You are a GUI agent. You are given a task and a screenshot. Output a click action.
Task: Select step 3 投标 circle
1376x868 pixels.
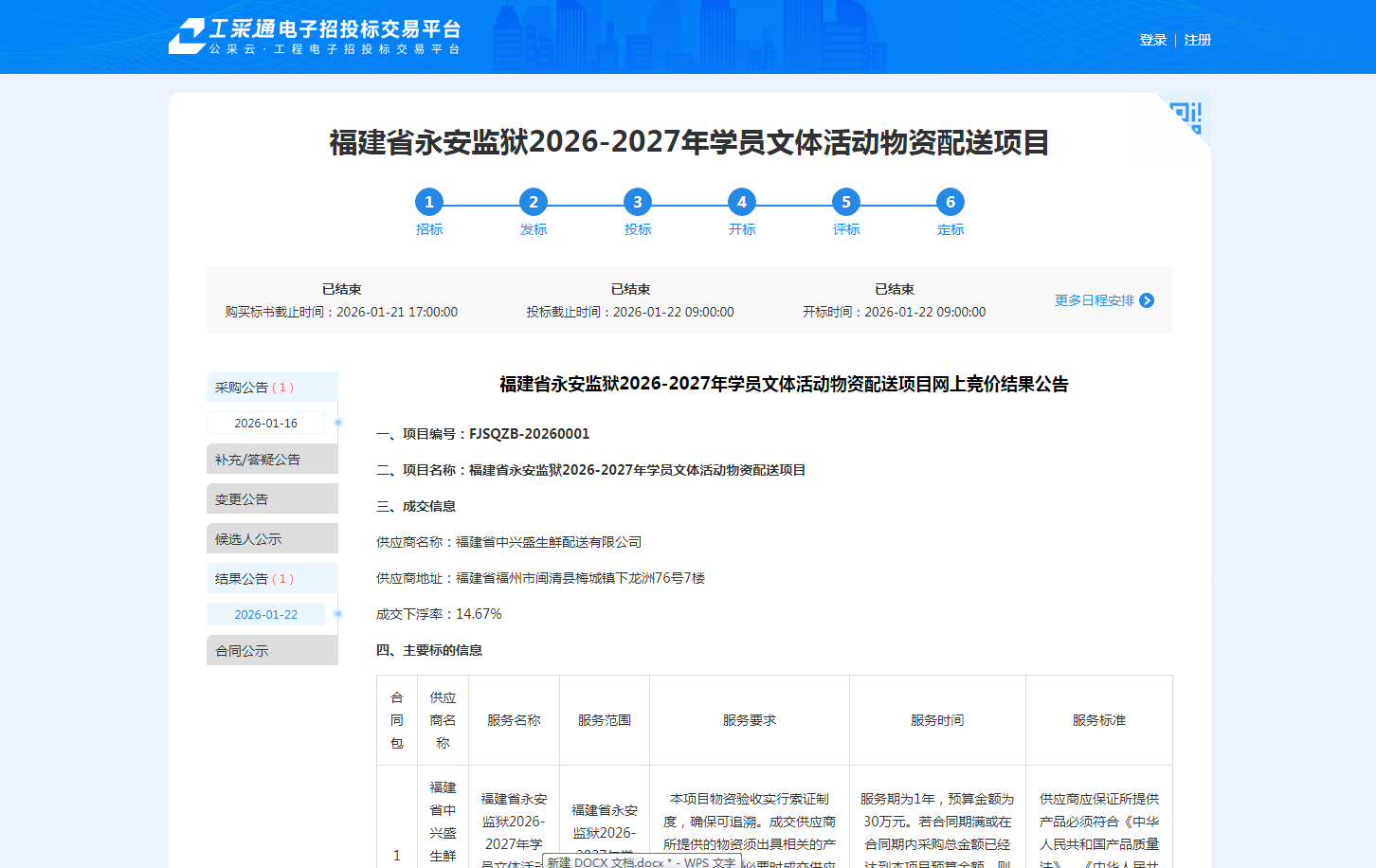(638, 202)
